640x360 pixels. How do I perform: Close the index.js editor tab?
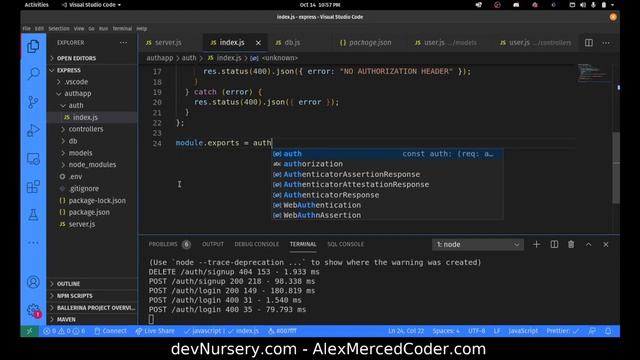(258, 42)
